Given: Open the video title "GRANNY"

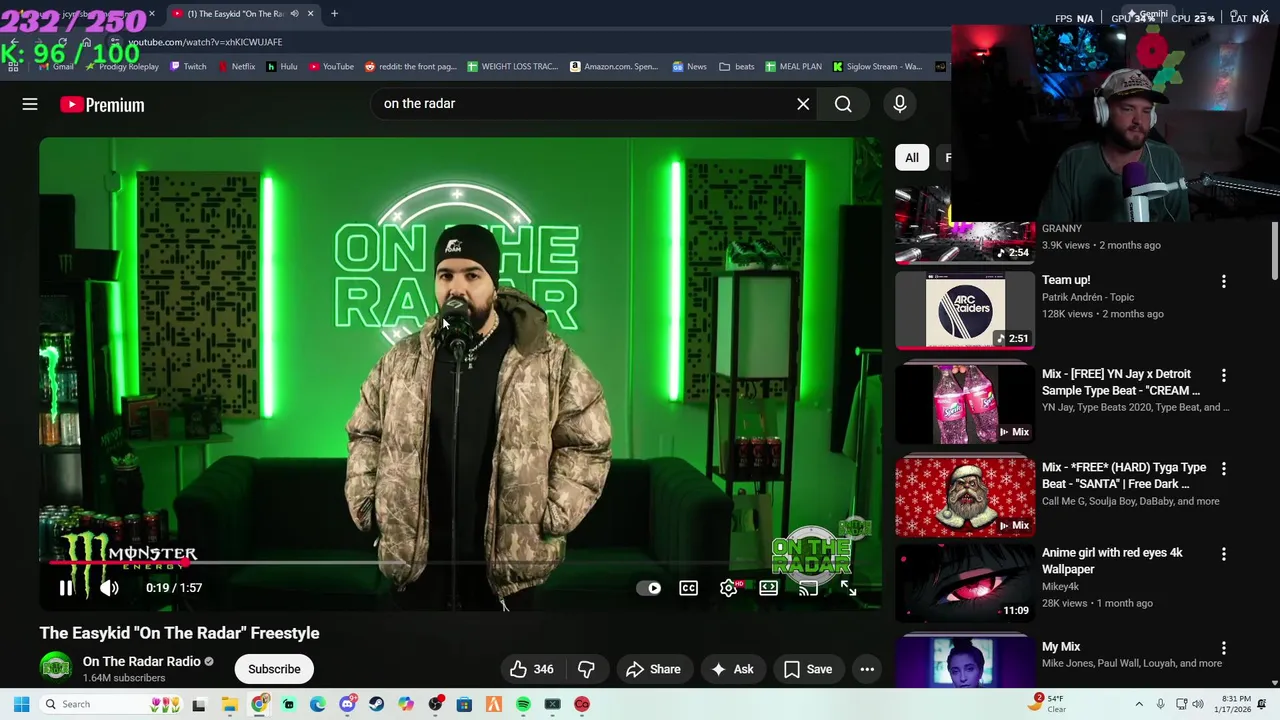Looking at the screenshot, I should [1062, 228].
